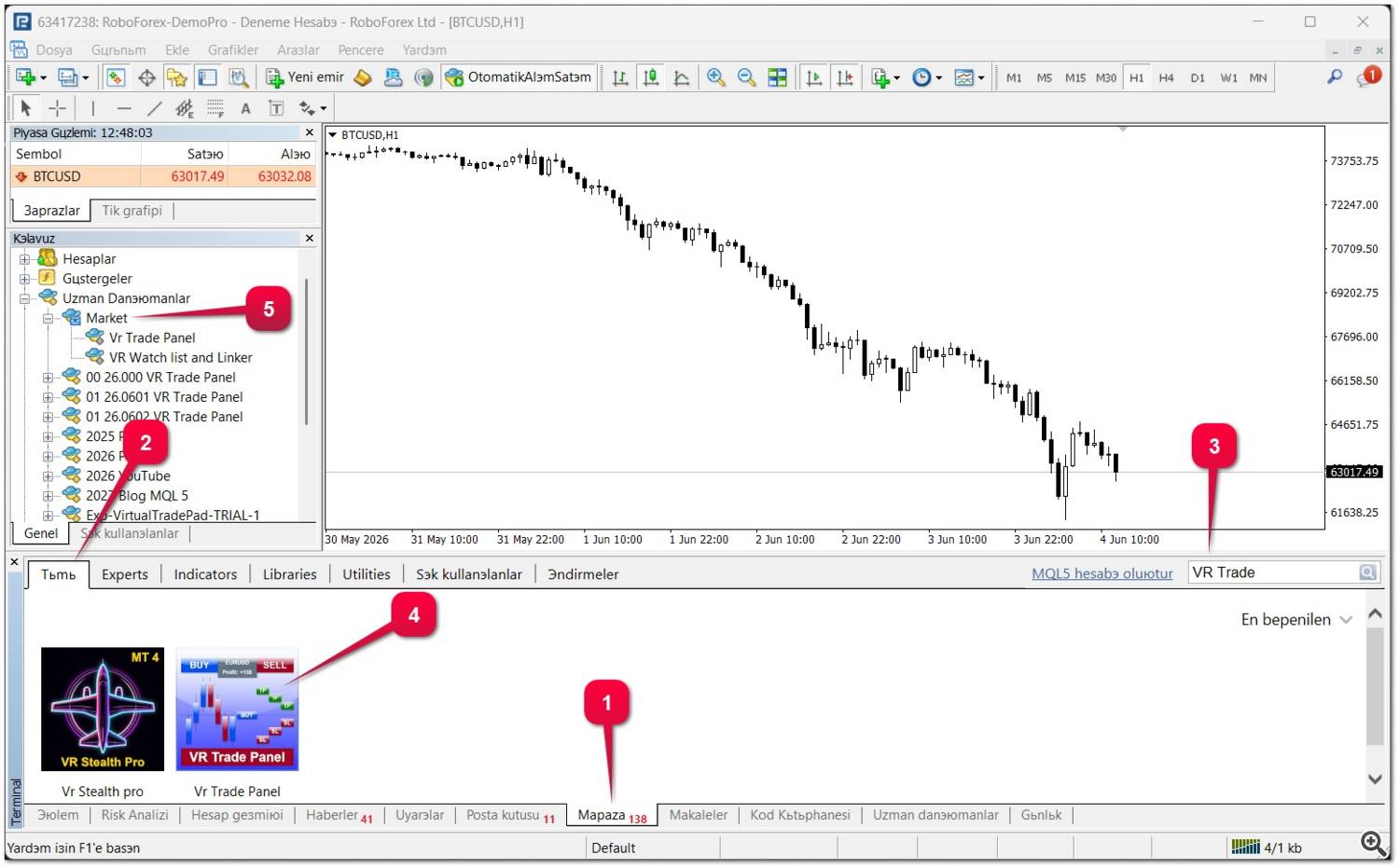Image resolution: width=1399 pixels, height=868 pixels.
Task: Open the Grafikler menu
Action: point(233,50)
